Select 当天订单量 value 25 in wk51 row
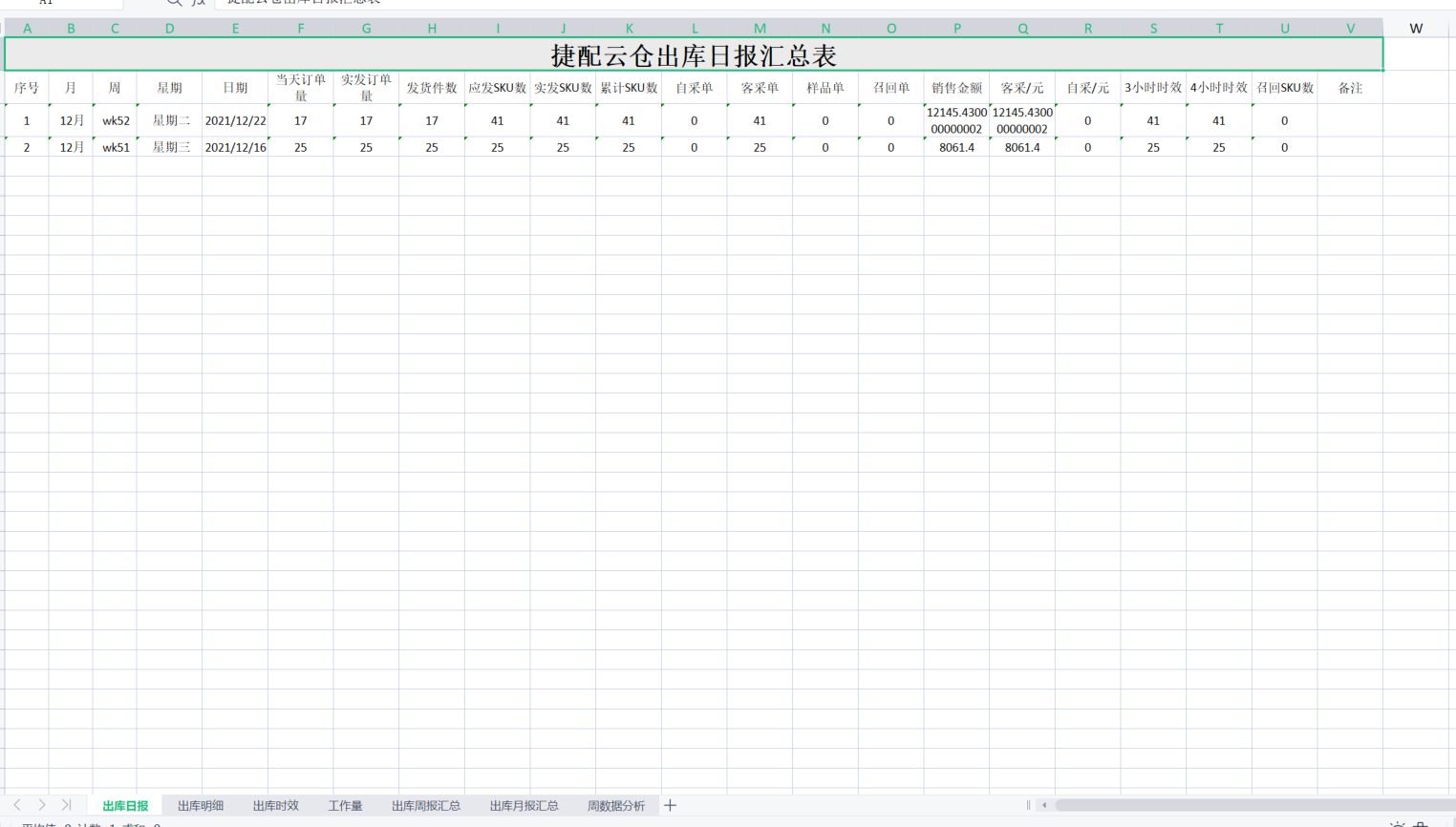1456x827 pixels. point(301,147)
